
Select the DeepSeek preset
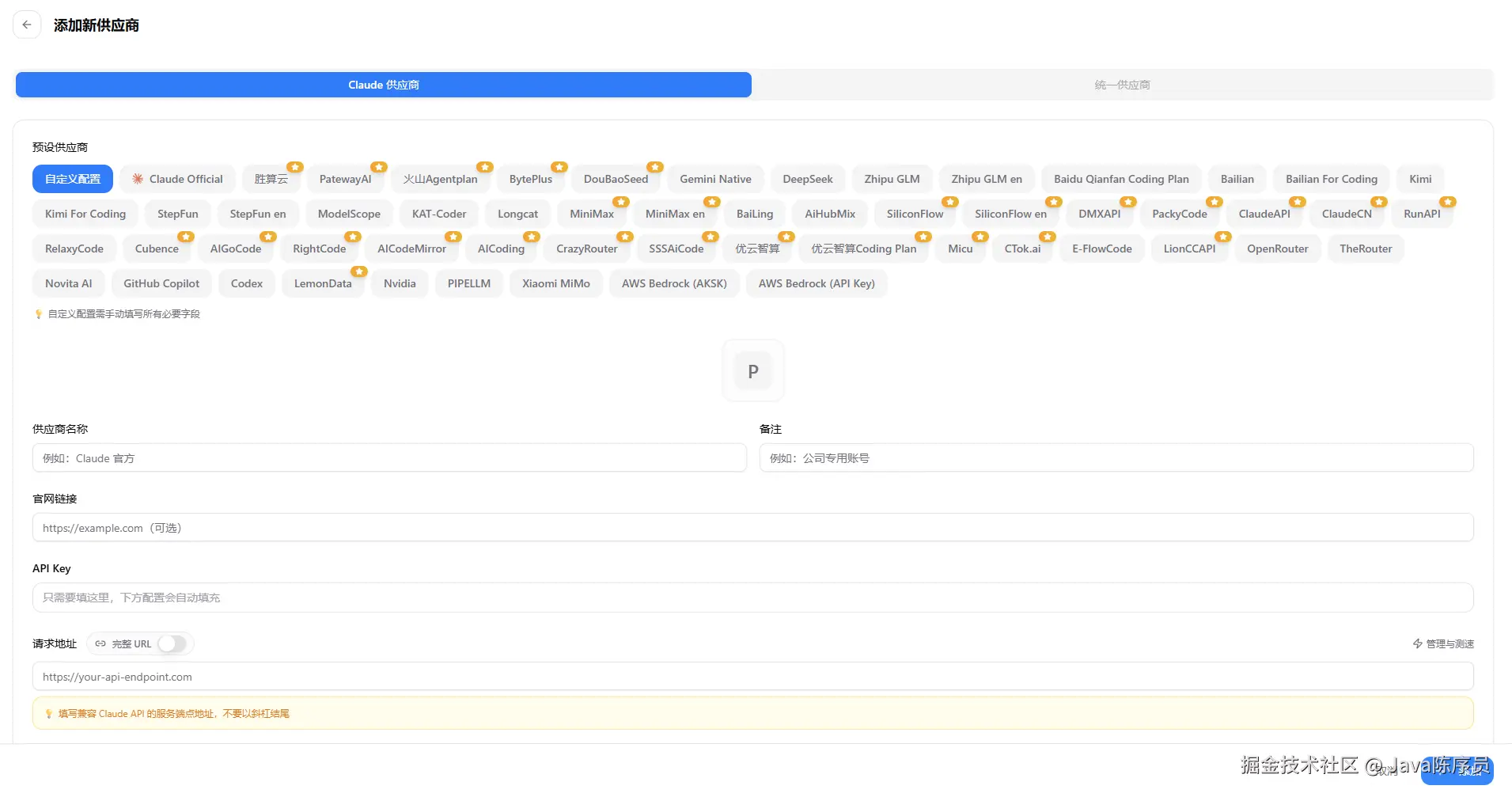(x=808, y=179)
